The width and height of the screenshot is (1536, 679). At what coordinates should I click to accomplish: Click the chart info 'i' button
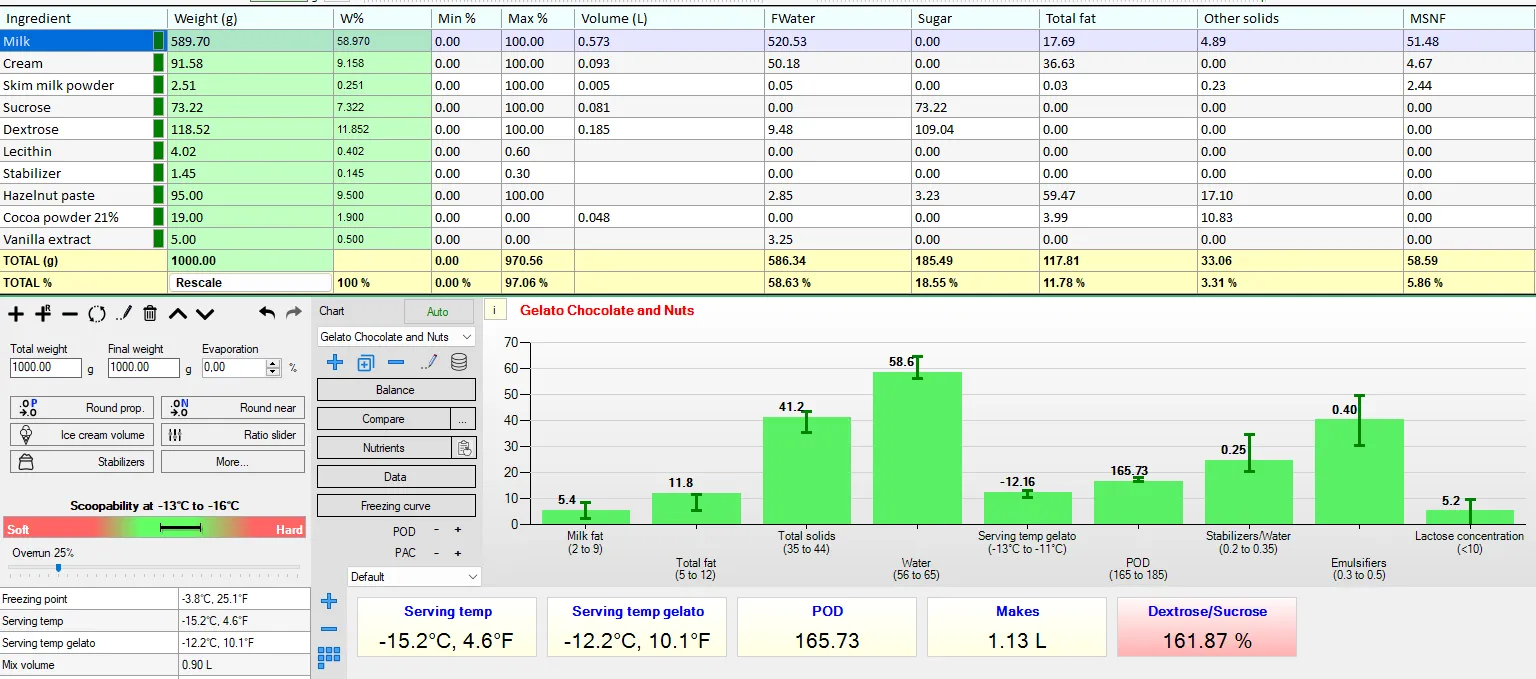click(494, 310)
